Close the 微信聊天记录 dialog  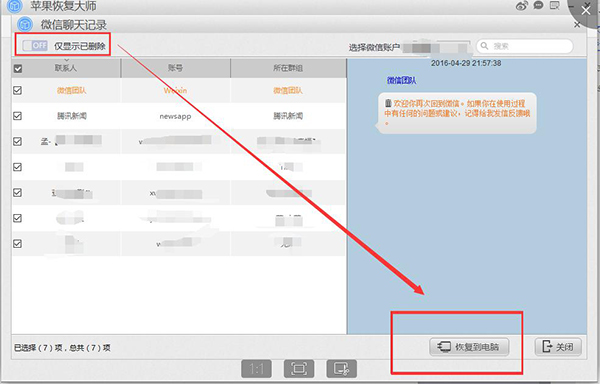[577, 25]
